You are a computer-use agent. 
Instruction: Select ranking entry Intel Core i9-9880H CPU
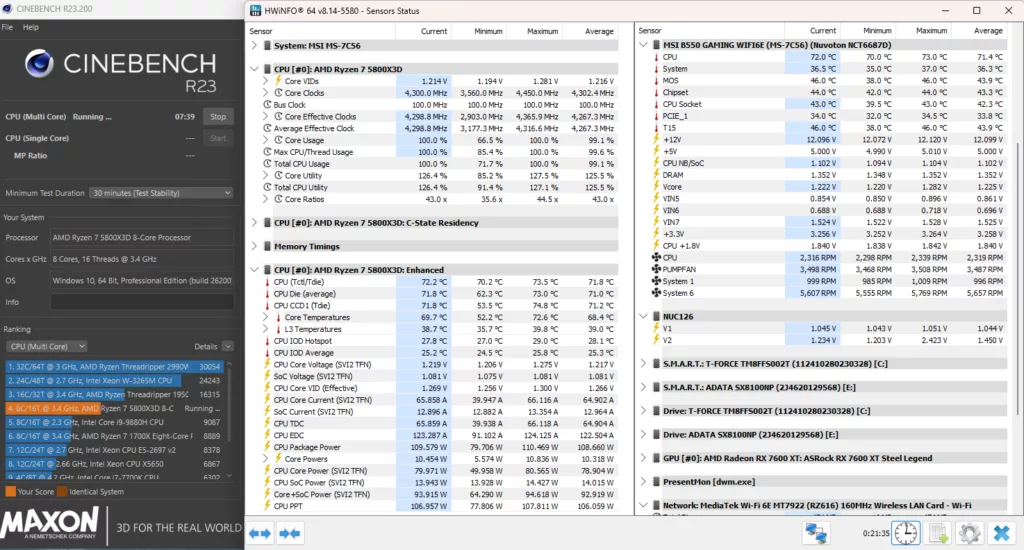tap(115, 422)
